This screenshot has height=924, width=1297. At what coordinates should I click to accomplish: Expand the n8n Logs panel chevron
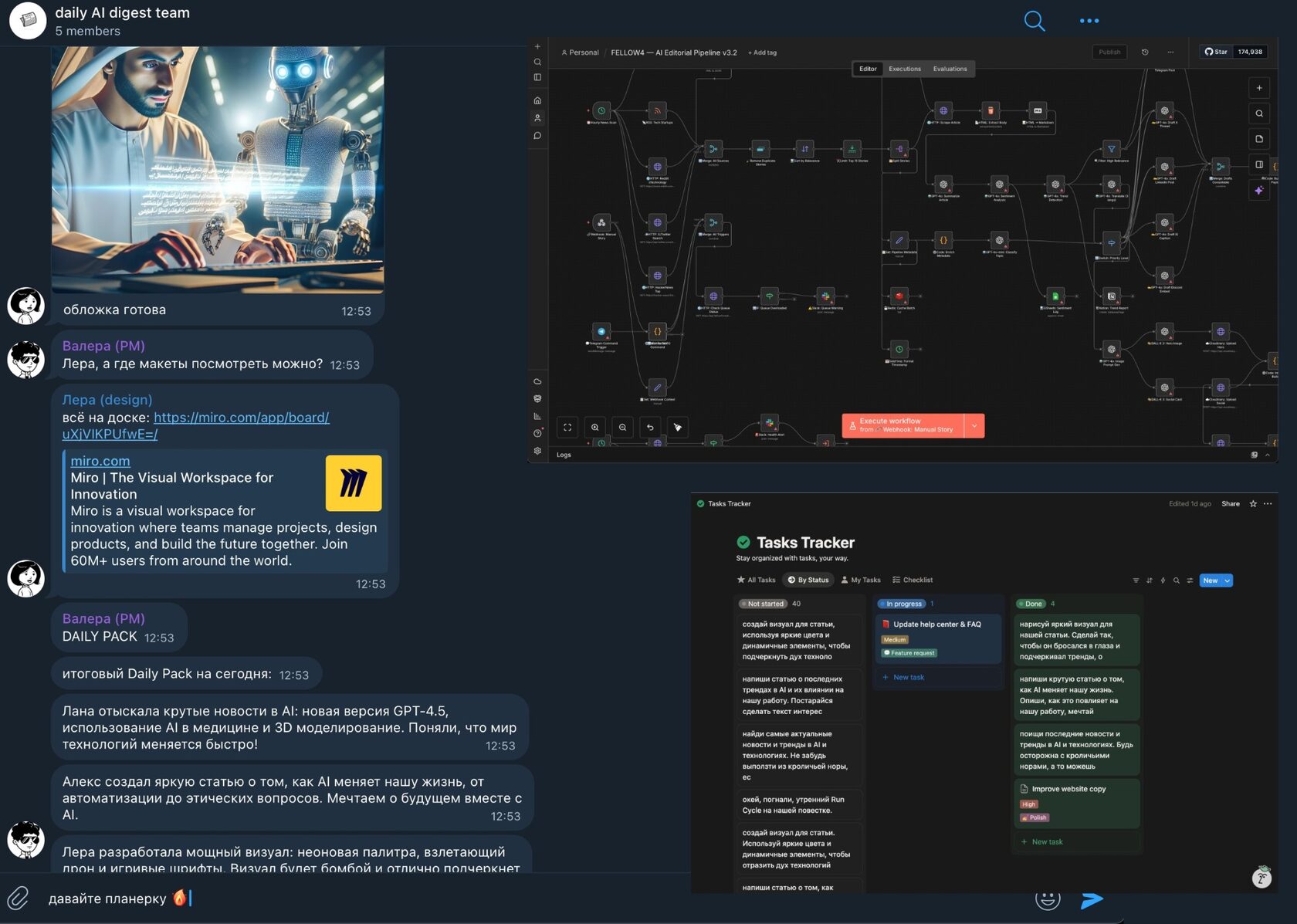(1267, 455)
